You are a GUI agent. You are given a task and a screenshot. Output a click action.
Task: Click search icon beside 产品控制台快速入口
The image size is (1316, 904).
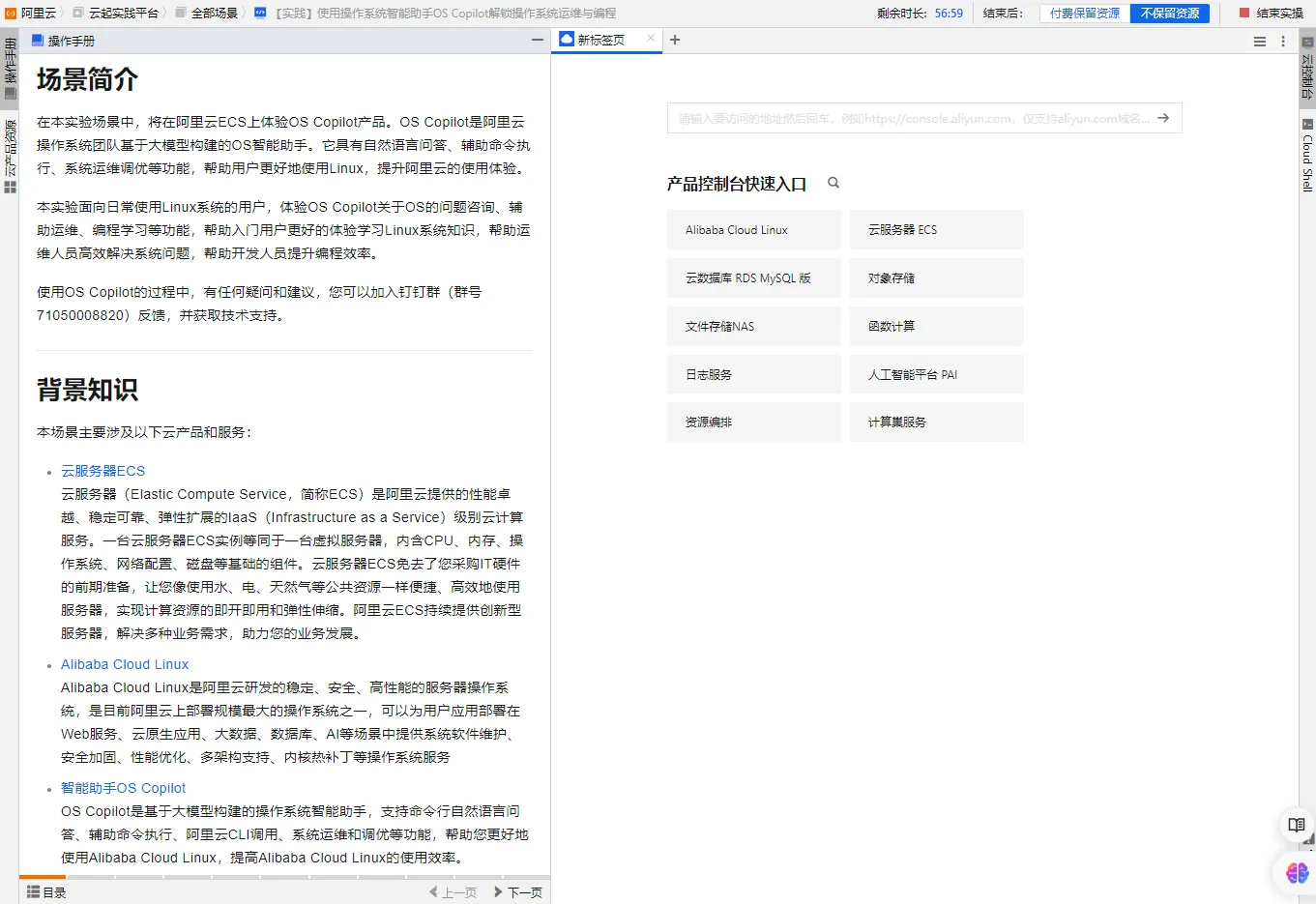click(833, 183)
